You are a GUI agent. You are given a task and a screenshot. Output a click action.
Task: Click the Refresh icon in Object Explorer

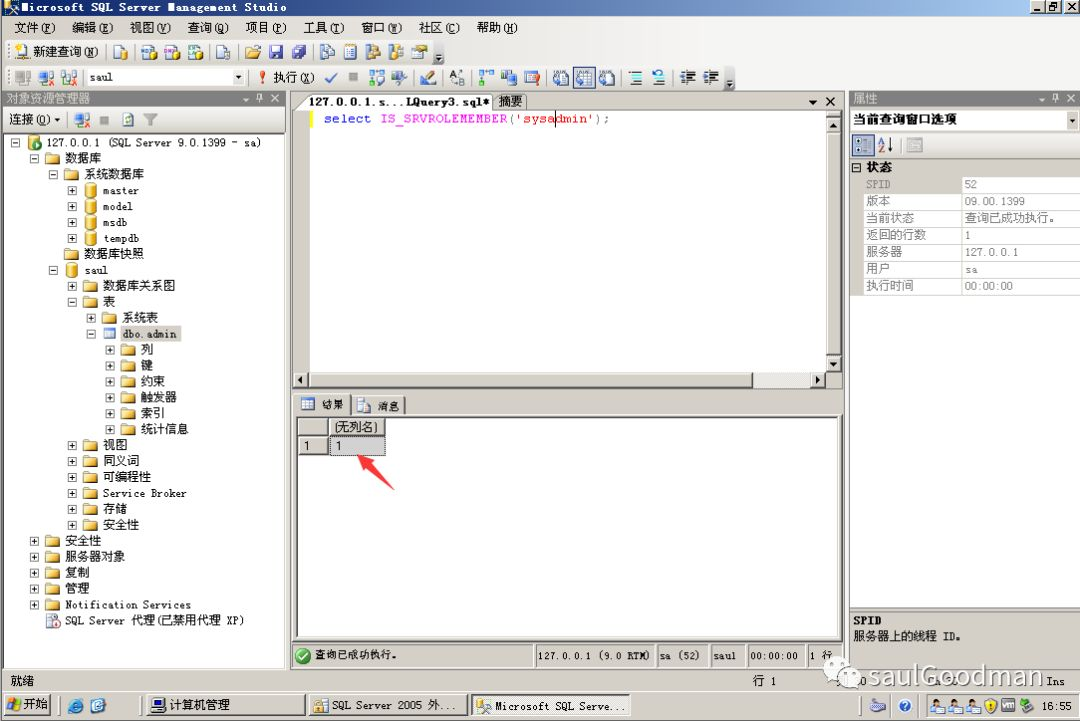click(128, 120)
